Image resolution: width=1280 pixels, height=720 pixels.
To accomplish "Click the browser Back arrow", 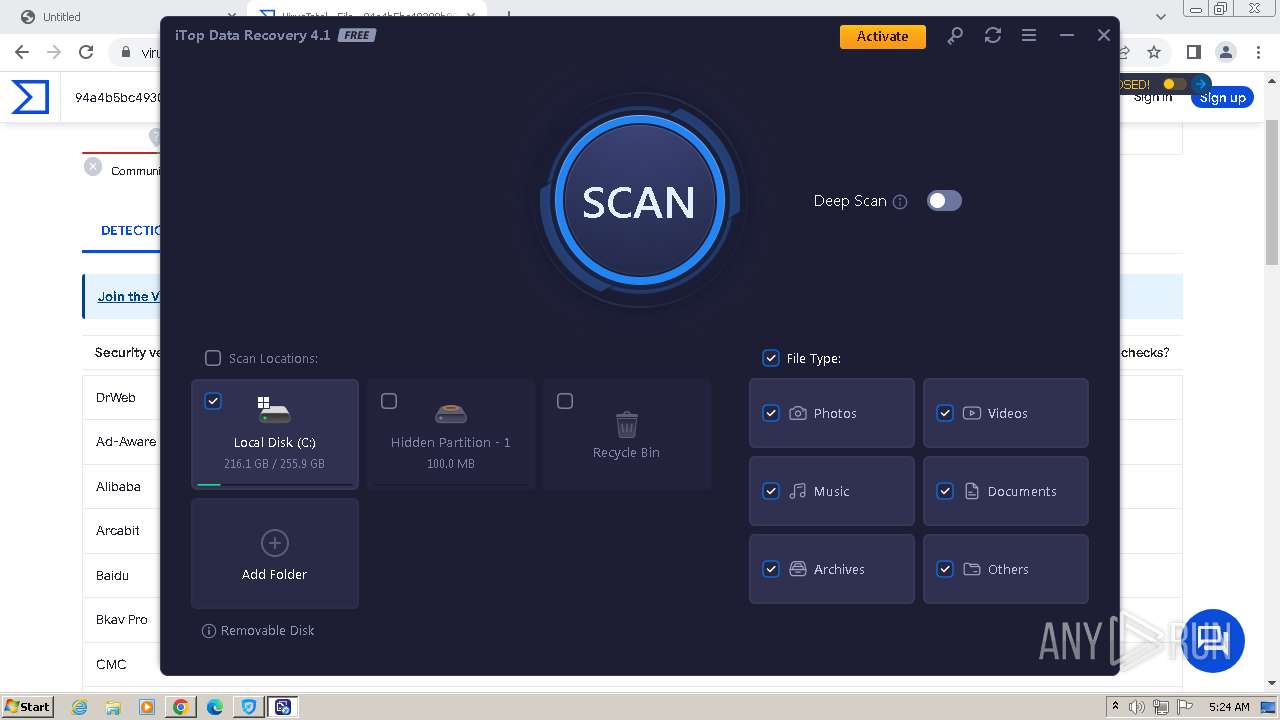I will [x=22, y=52].
